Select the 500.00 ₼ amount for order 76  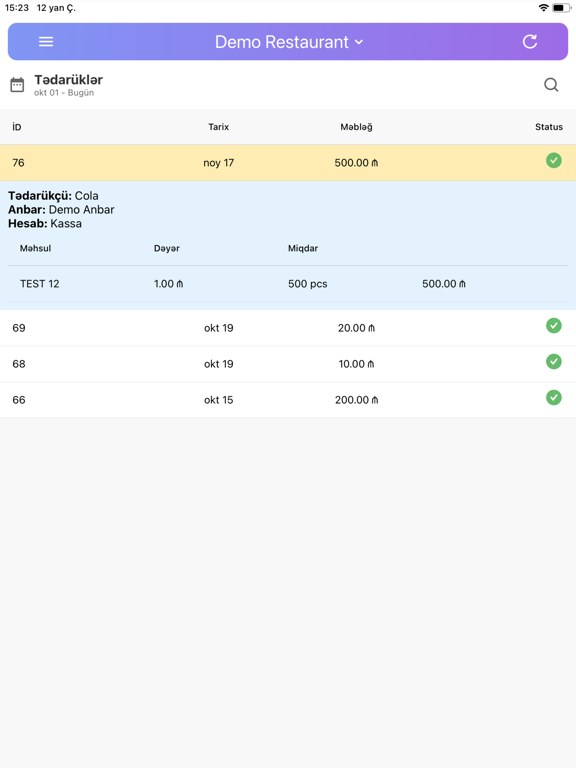pyautogui.click(x=356, y=163)
